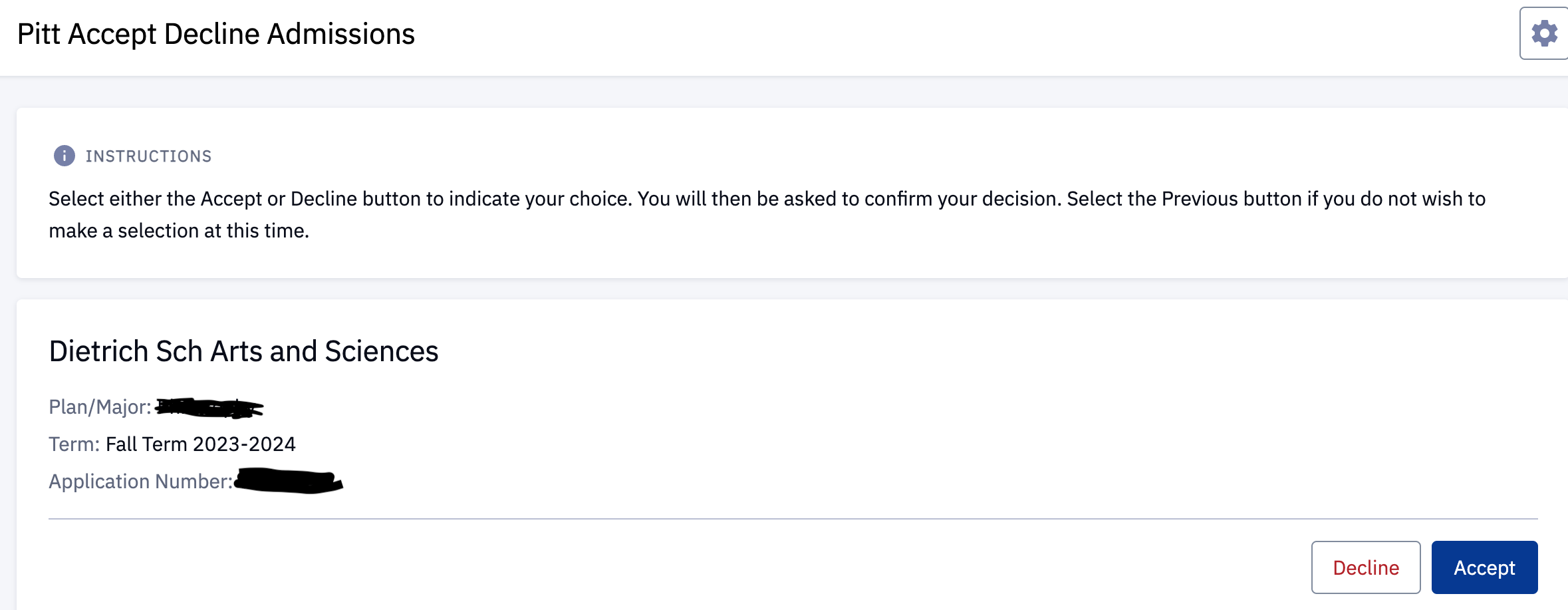The image size is (1568, 610).
Task: Click the blacked-out application number
Action: pos(289,481)
